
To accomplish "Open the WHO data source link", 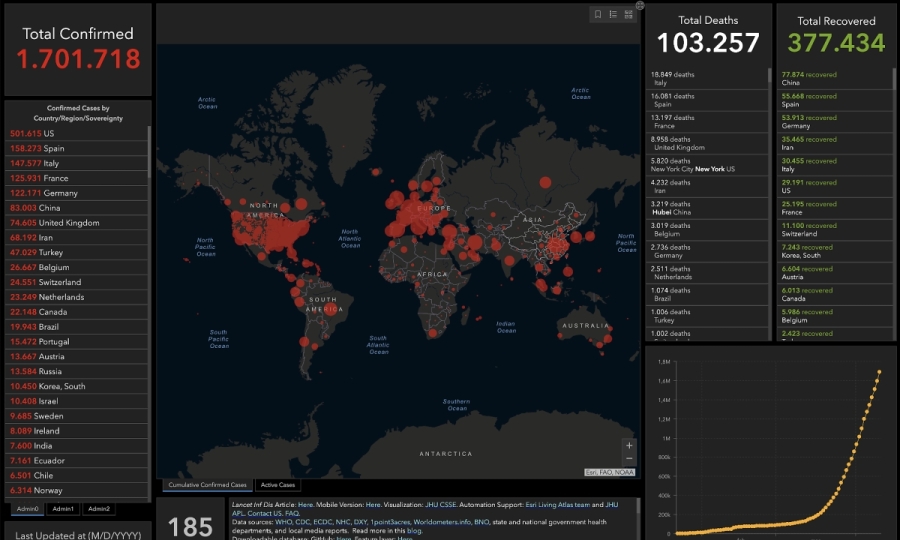I will click(x=283, y=522).
